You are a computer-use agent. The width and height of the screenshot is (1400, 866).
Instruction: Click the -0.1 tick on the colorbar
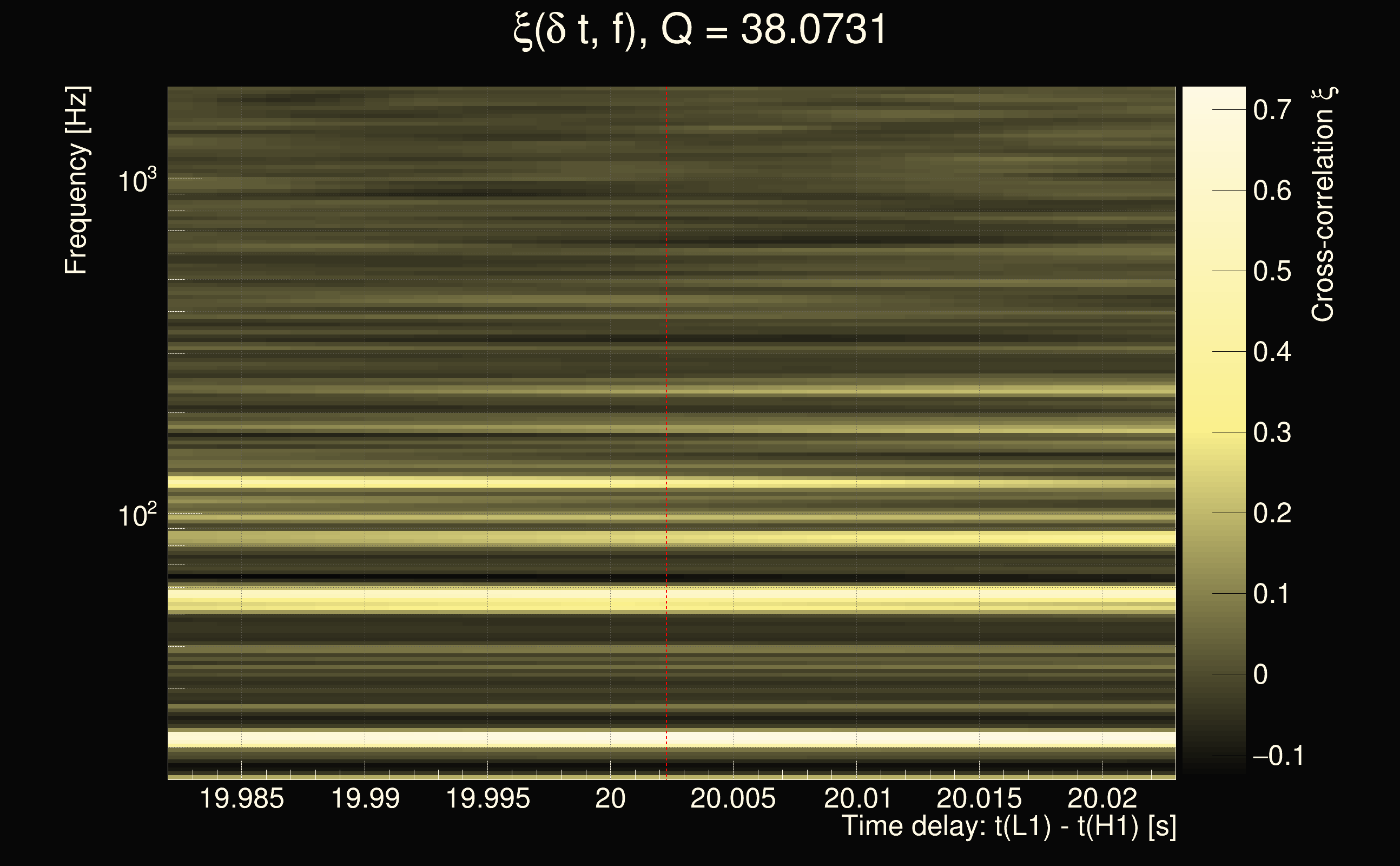coord(1278,756)
